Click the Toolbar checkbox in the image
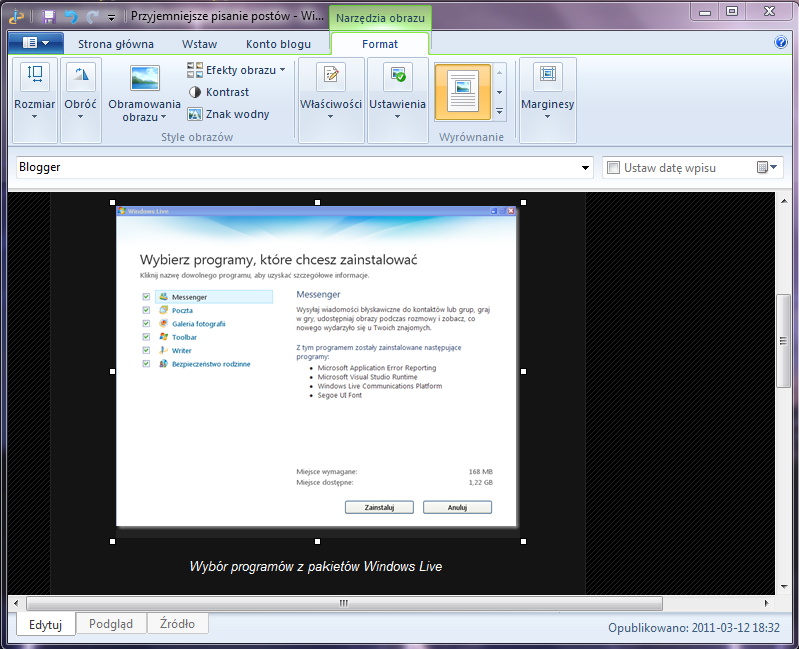The width and height of the screenshot is (799, 649). [146, 337]
